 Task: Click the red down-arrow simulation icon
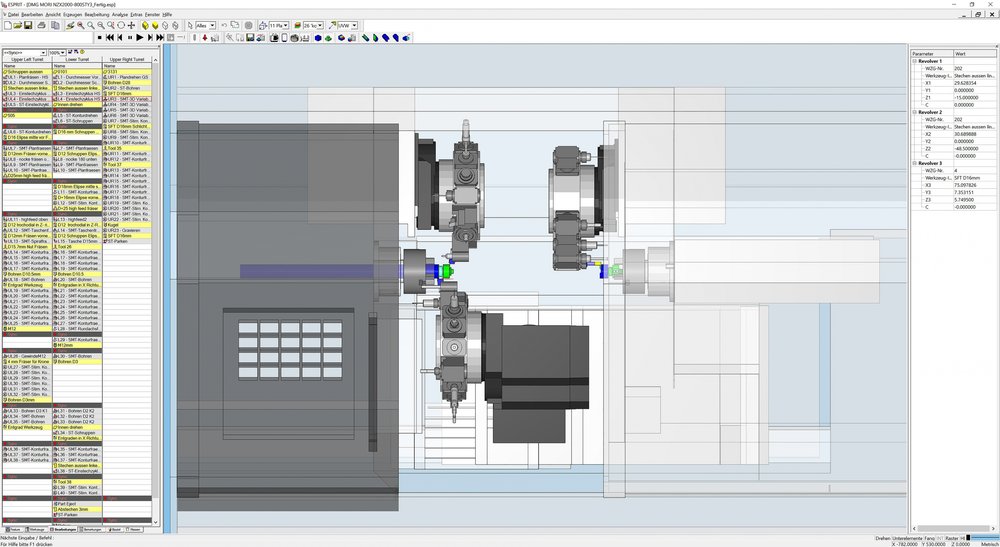tap(205, 38)
